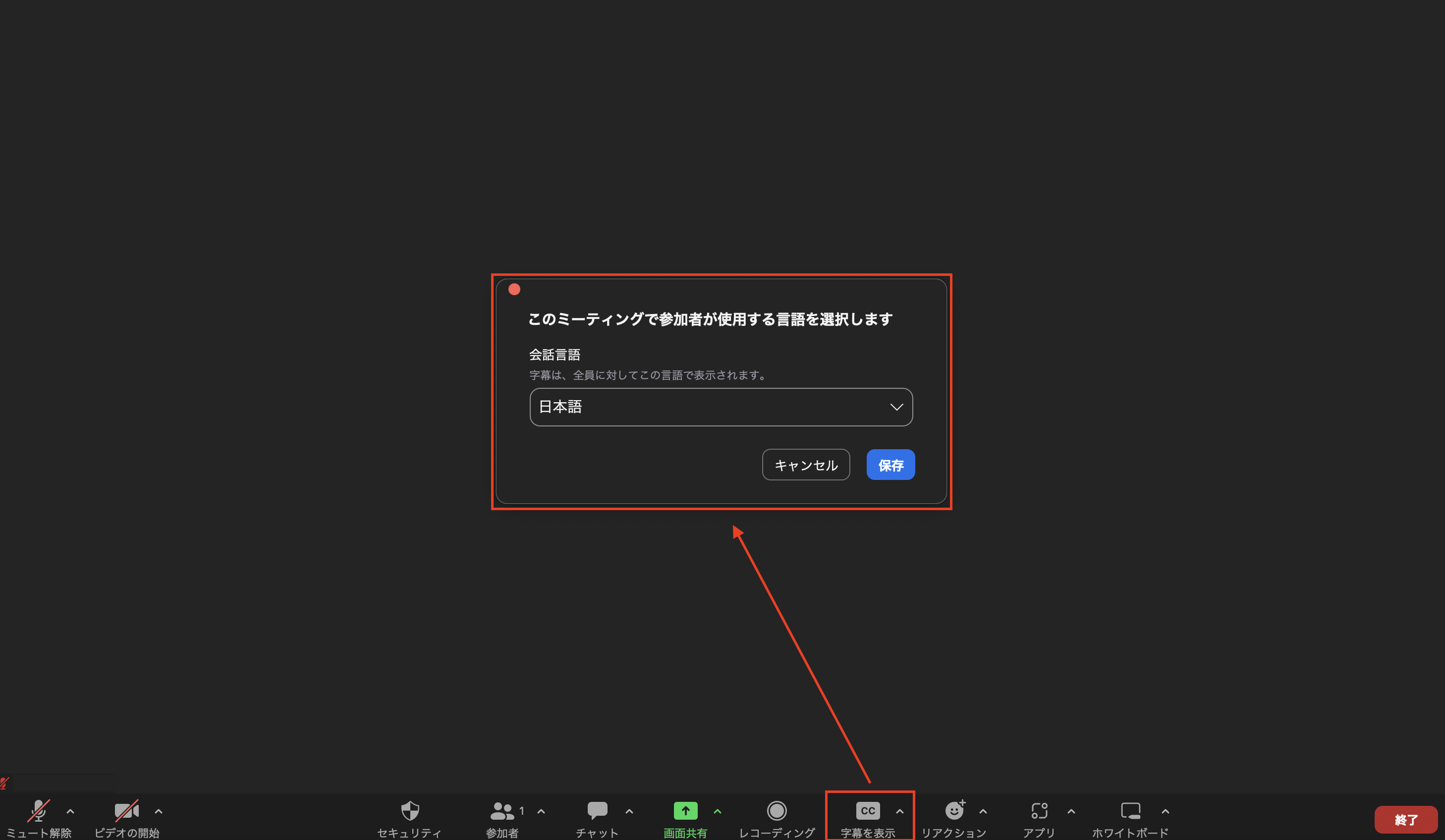Open the 日本語 language dropdown

click(x=721, y=407)
